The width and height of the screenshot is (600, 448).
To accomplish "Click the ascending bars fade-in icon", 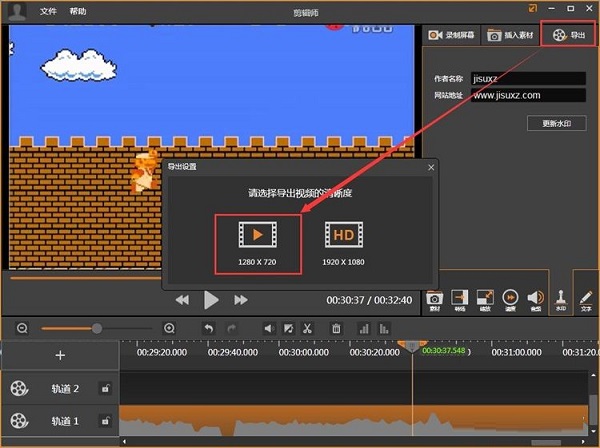I will (x=364, y=329).
